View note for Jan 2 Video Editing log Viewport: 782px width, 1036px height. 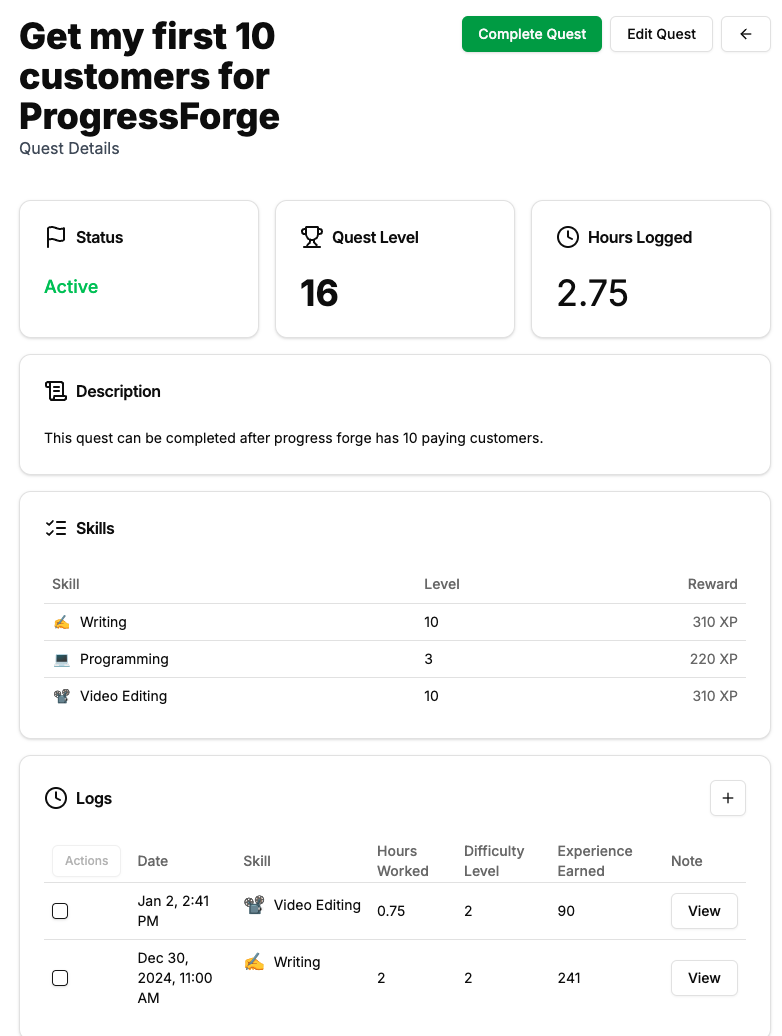click(x=704, y=911)
